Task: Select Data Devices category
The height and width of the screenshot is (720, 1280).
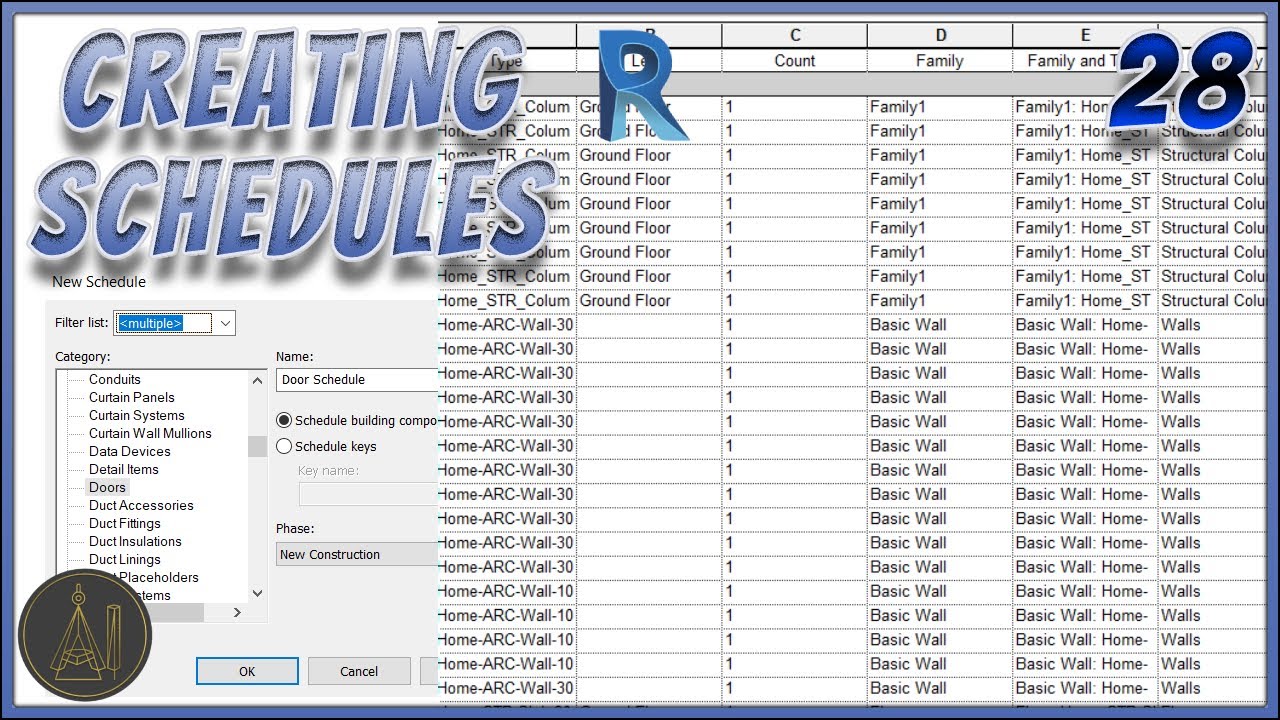Action: 130,452
